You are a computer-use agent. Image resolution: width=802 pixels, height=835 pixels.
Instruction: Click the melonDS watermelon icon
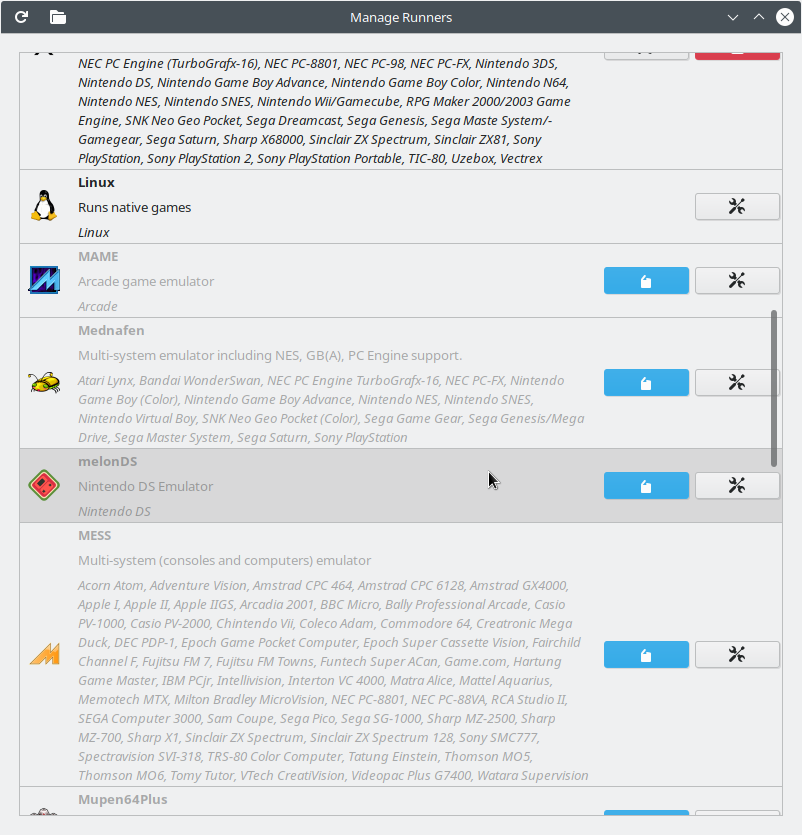44,485
